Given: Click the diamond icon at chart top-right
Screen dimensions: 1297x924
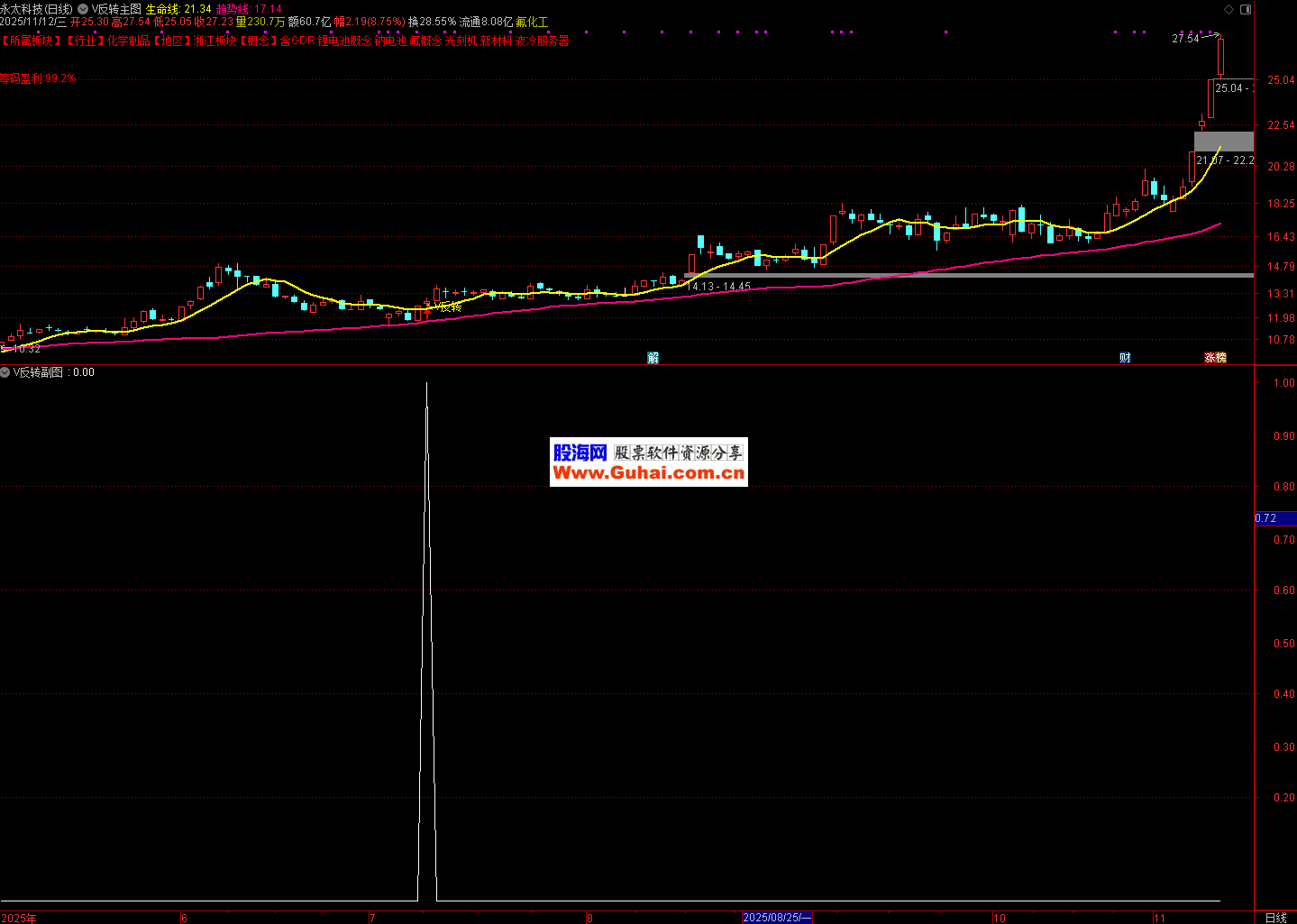Looking at the screenshot, I should pos(1229,9).
